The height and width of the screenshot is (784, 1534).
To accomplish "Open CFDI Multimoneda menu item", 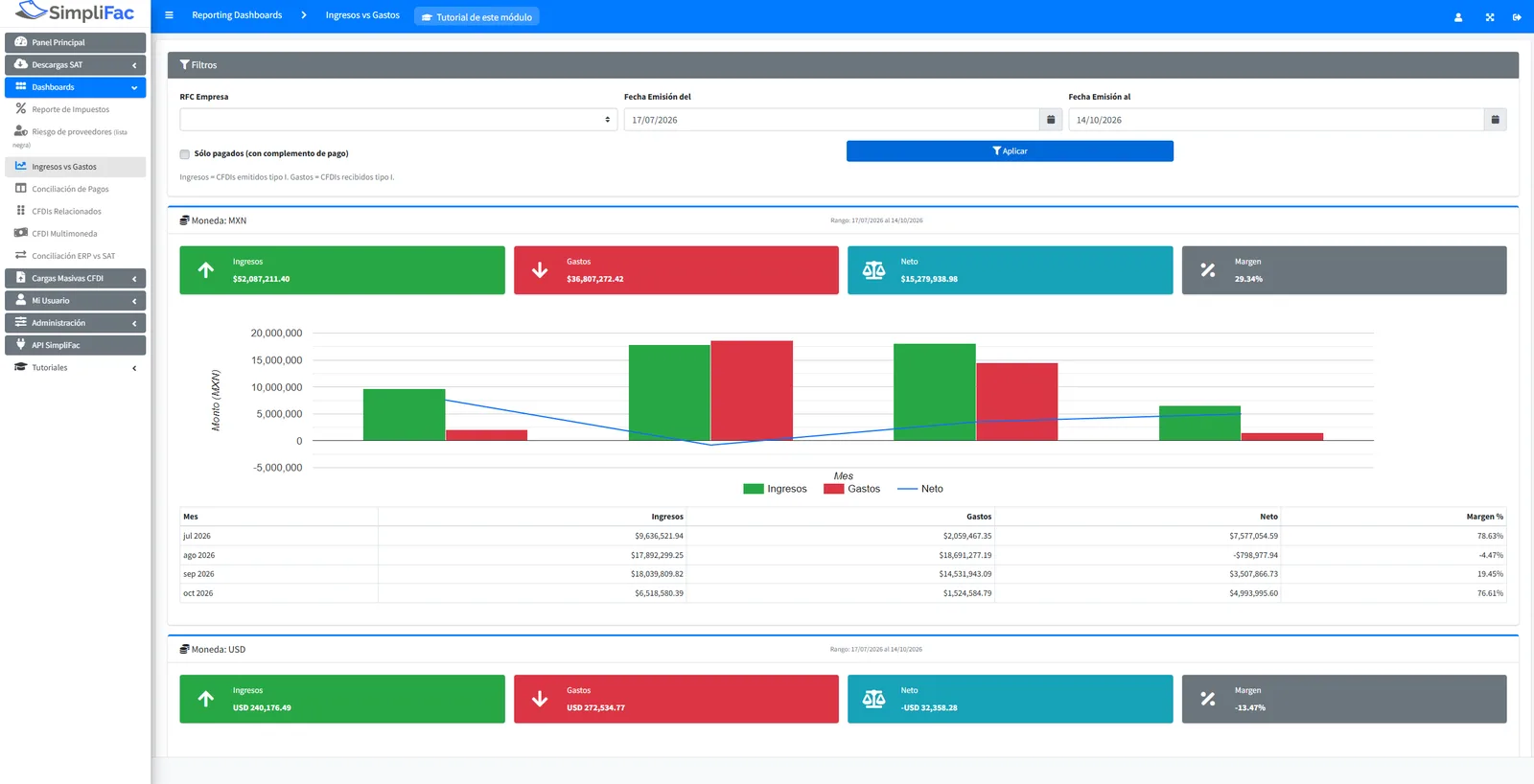I will pos(75,234).
